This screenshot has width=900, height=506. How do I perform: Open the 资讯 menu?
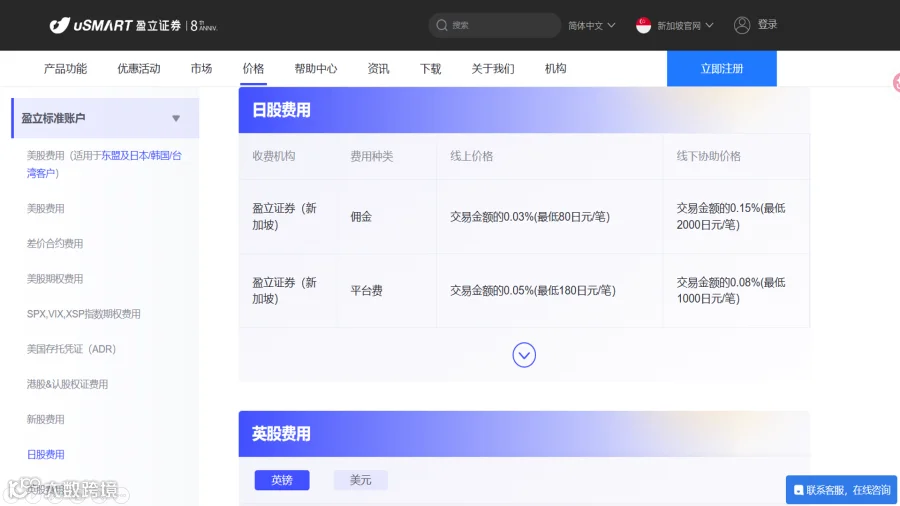[x=378, y=69]
